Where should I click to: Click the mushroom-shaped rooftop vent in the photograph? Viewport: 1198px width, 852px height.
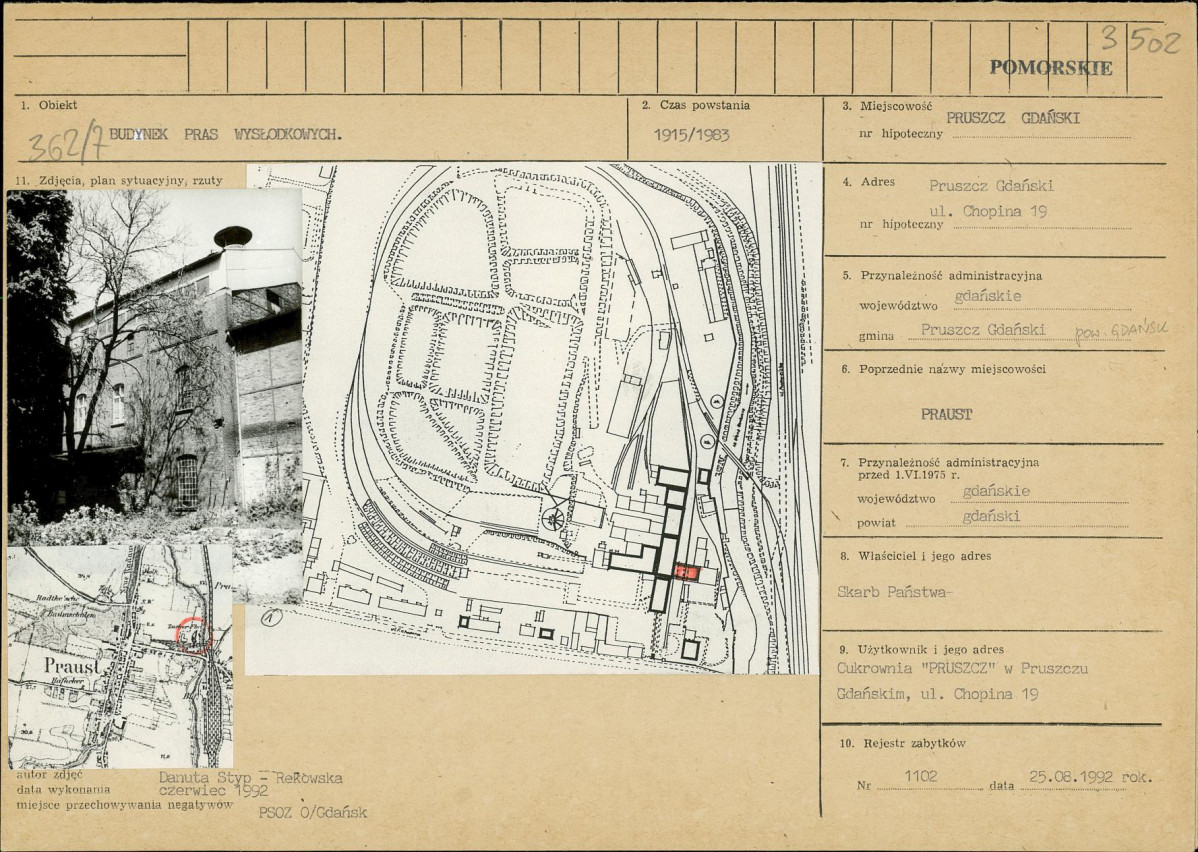tap(232, 237)
